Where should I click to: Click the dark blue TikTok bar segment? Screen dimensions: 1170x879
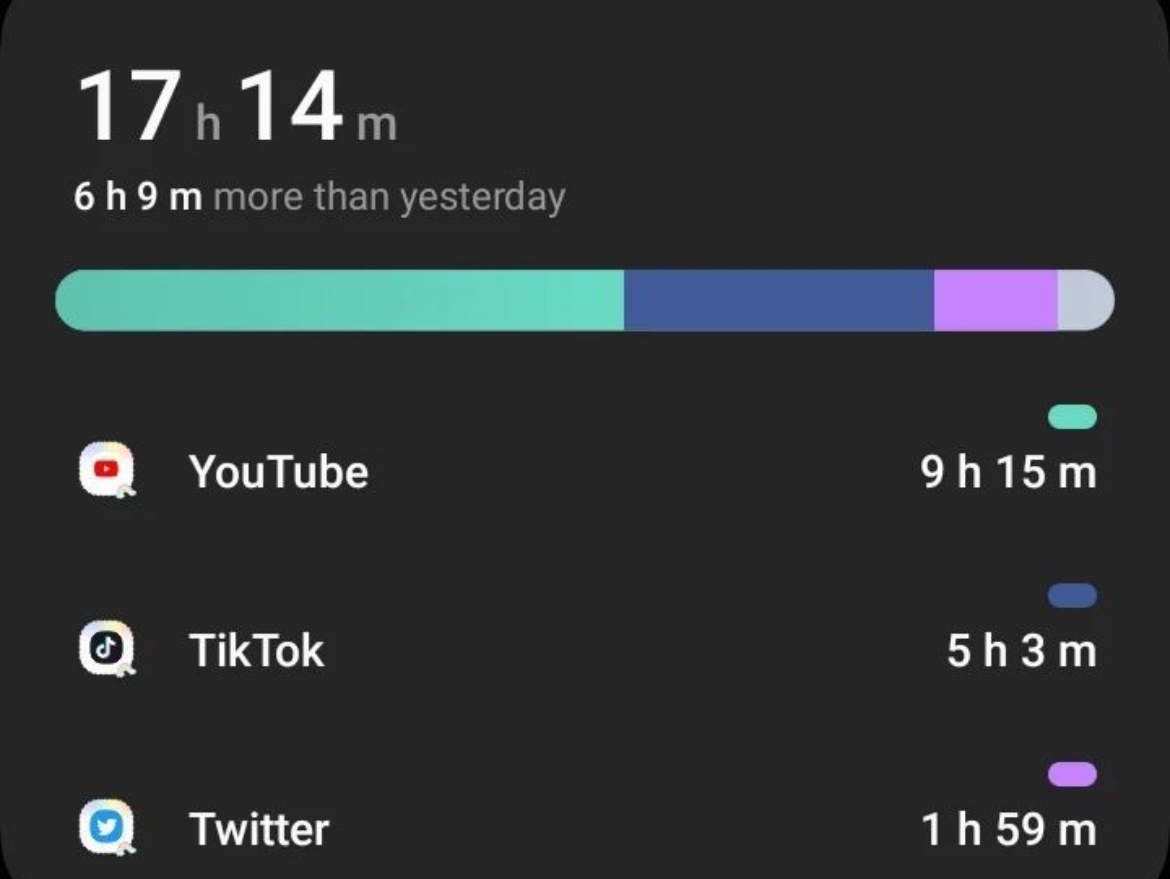click(x=779, y=300)
